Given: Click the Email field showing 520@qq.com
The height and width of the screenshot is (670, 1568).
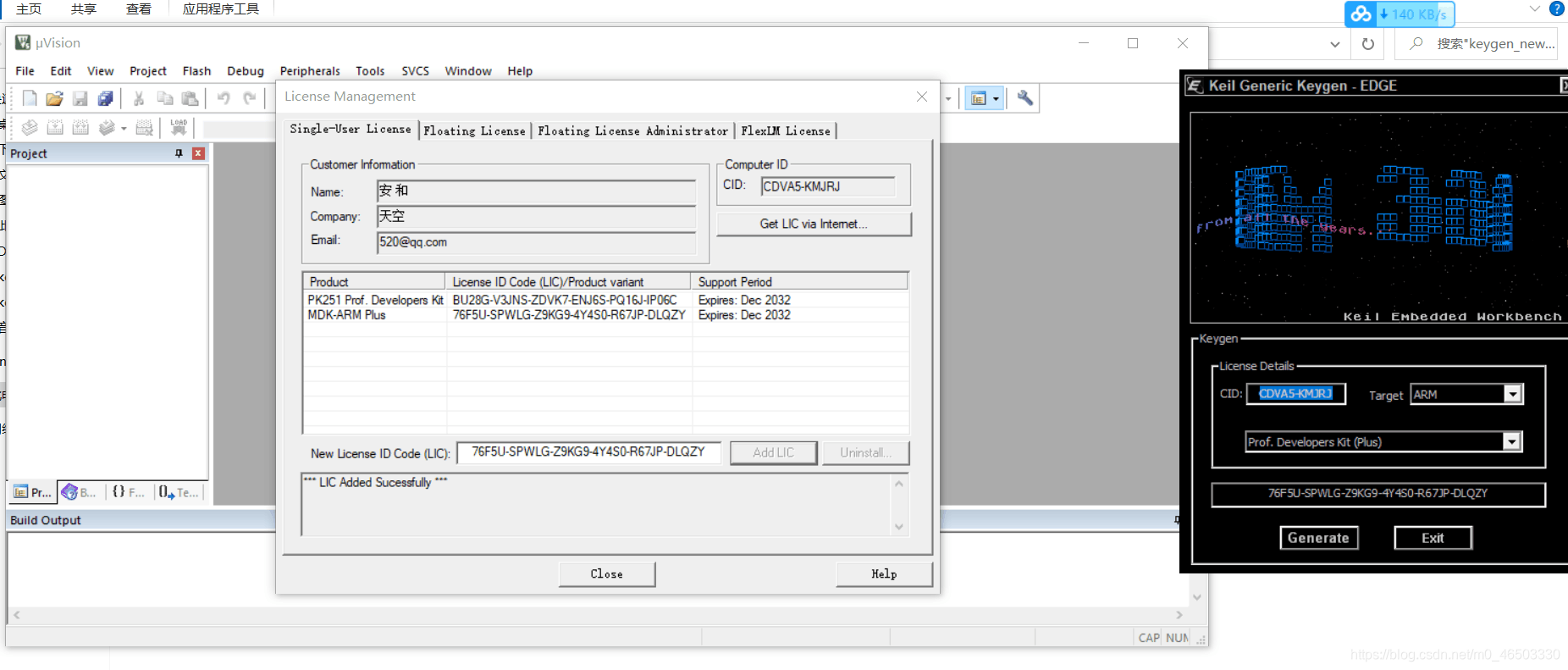Looking at the screenshot, I should pyautogui.click(x=536, y=242).
